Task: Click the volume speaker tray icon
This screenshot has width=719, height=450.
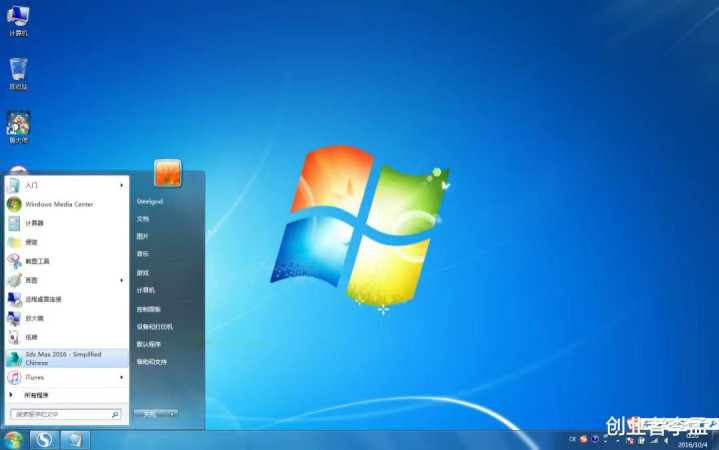Action: [666, 441]
